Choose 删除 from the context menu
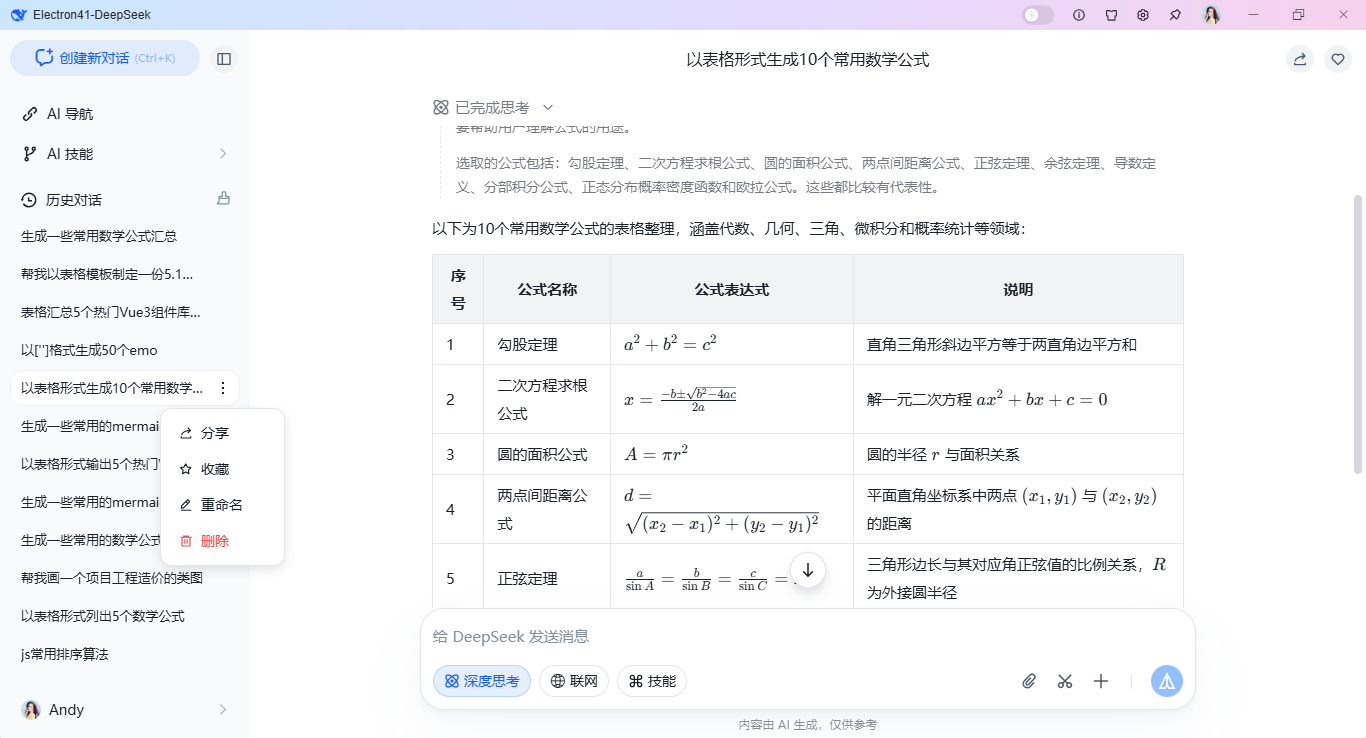This screenshot has height=738, width=1366. pos(215,541)
